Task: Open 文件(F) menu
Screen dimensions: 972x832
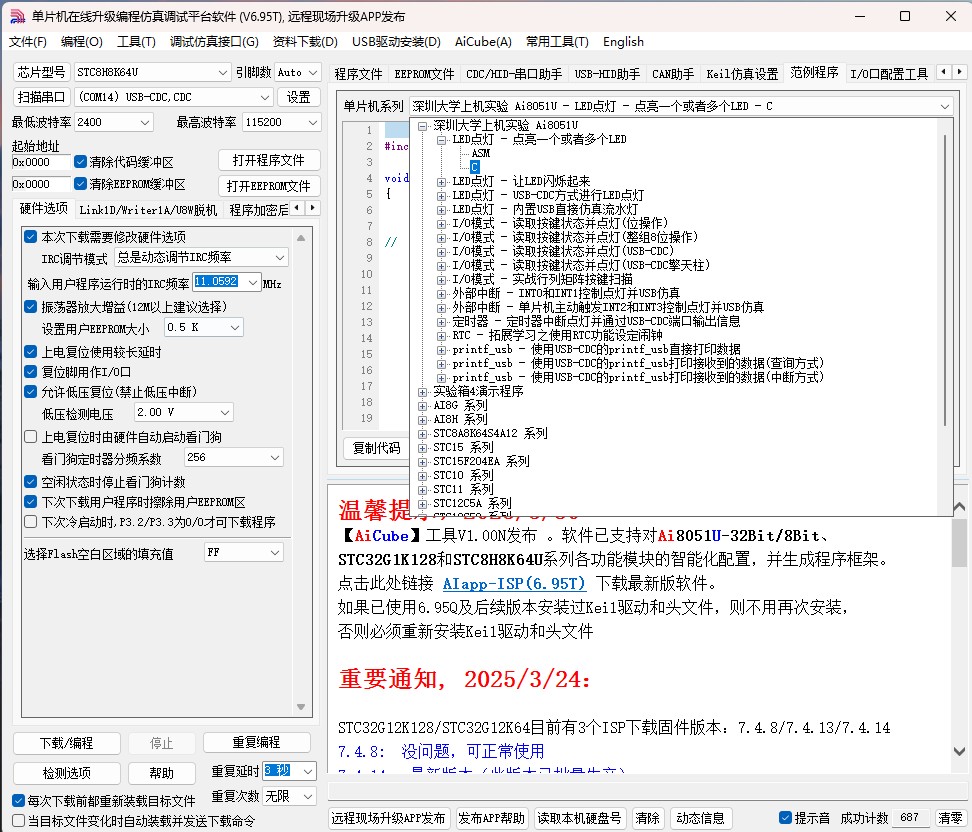Action: coord(27,42)
